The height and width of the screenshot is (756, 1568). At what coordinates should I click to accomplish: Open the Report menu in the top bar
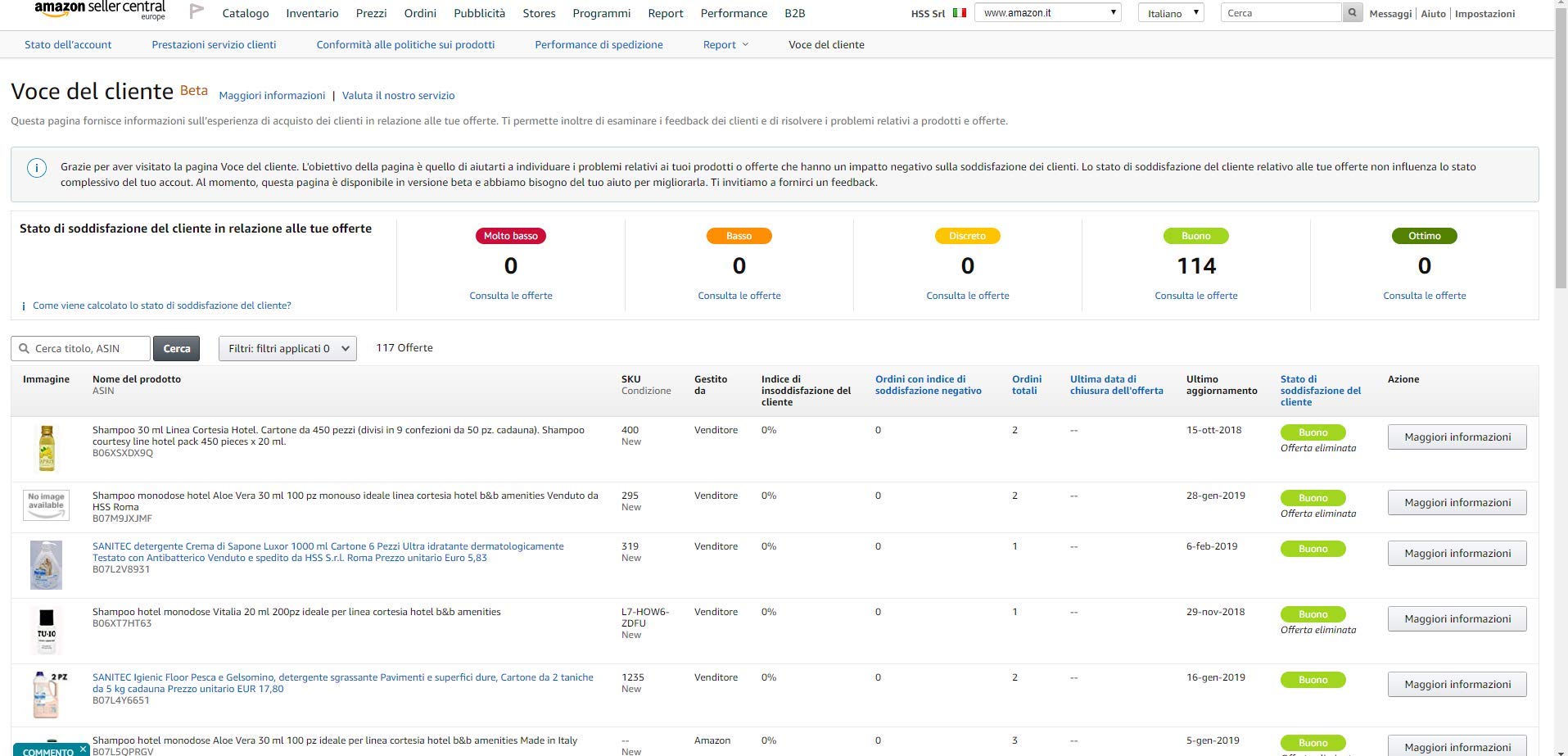tap(665, 13)
